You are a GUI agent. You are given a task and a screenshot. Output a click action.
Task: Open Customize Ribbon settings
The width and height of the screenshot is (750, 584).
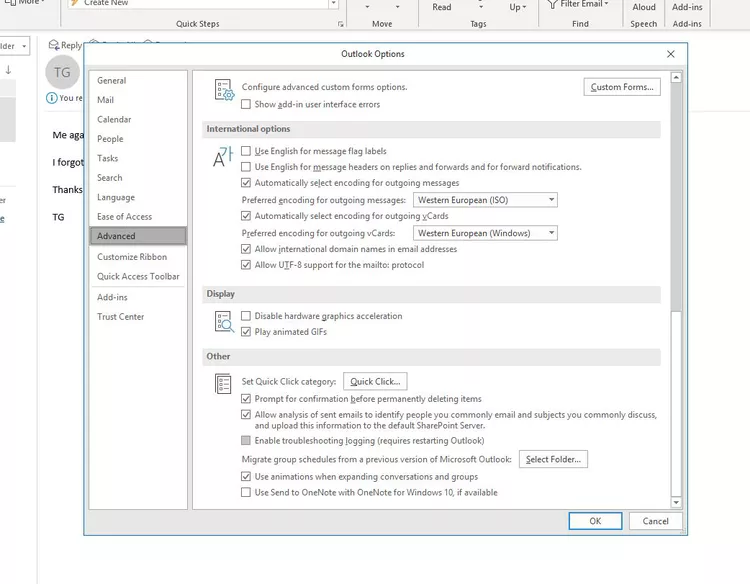tap(138, 257)
